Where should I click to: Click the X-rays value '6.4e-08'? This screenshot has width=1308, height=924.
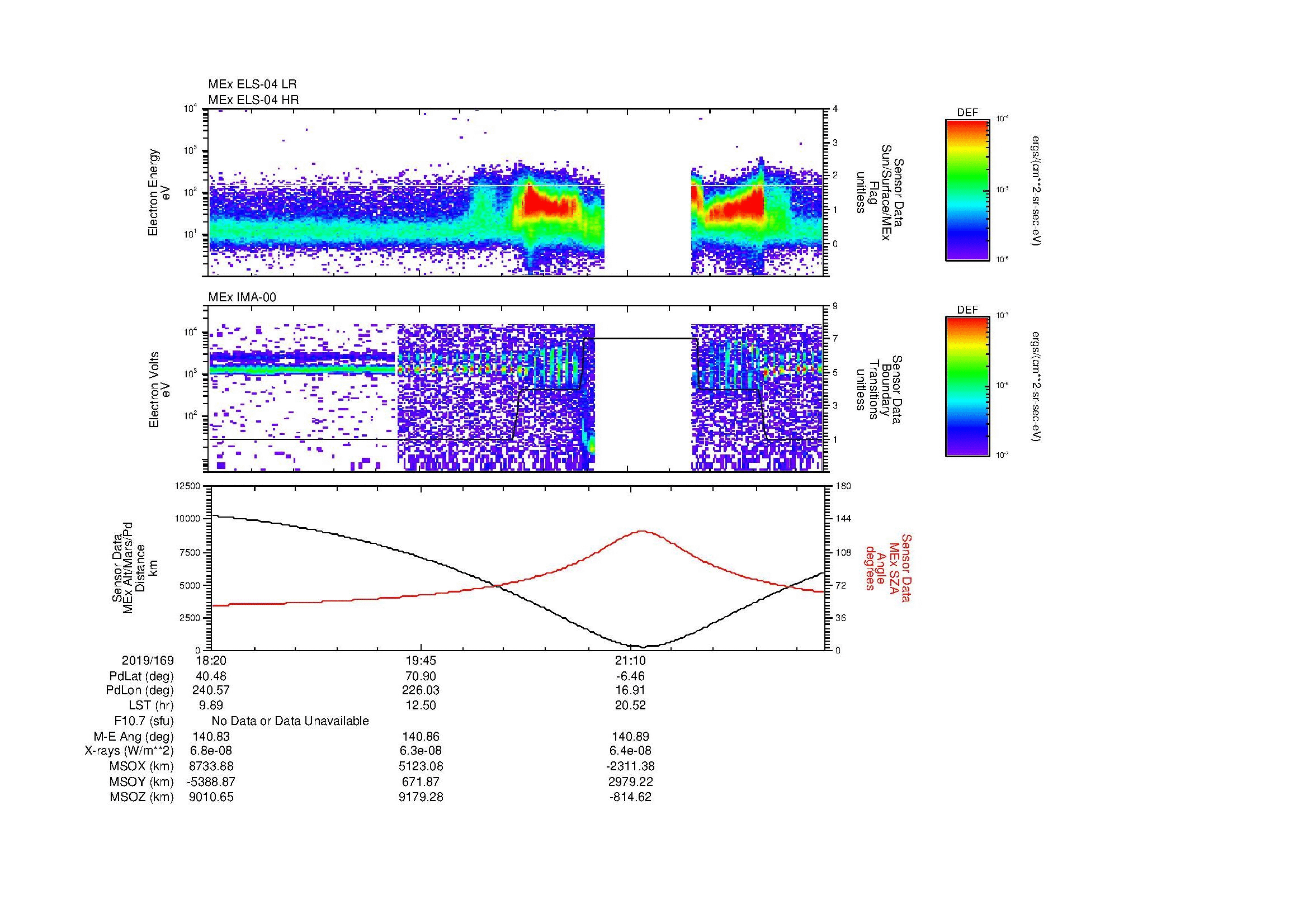(x=630, y=751)
